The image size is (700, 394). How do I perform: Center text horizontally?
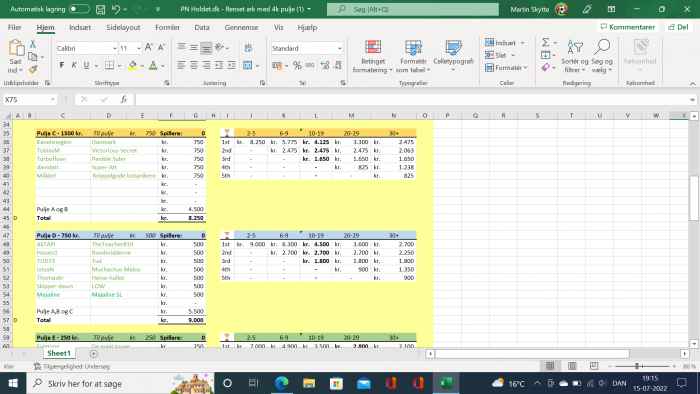tap(194, 66)
